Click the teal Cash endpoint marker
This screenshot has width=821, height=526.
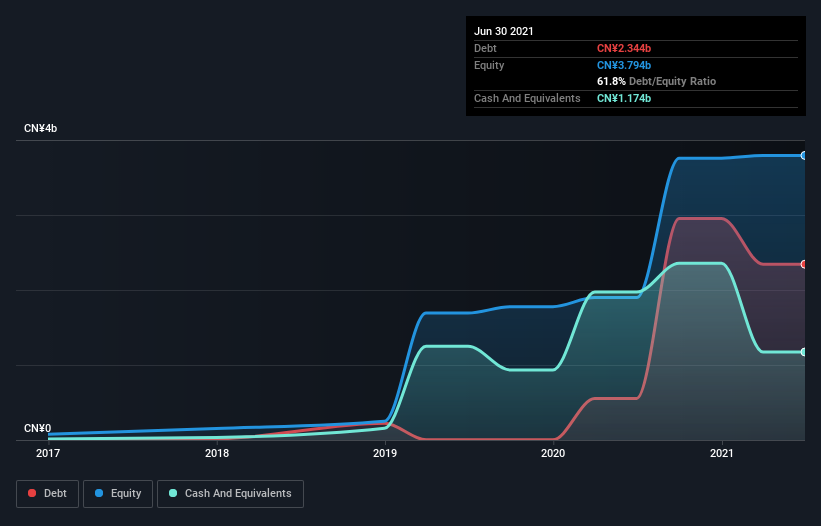pyautogui.click(x=804, y=352)
